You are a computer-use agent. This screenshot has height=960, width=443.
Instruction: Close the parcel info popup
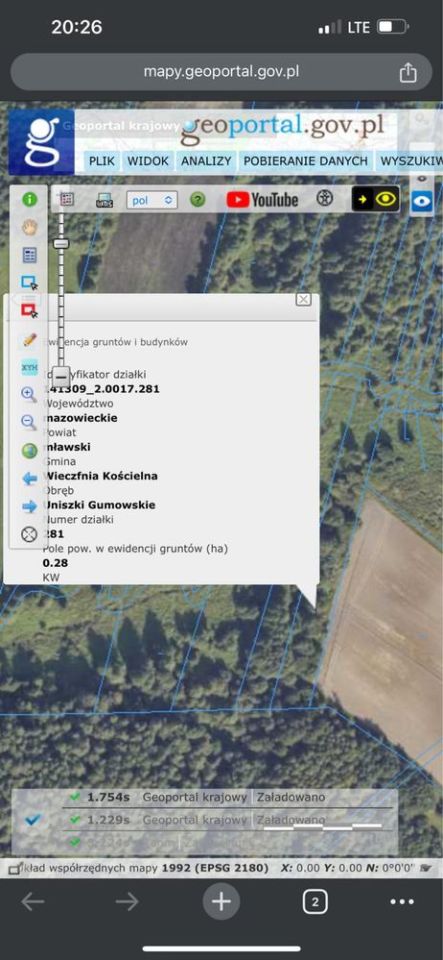303,299
